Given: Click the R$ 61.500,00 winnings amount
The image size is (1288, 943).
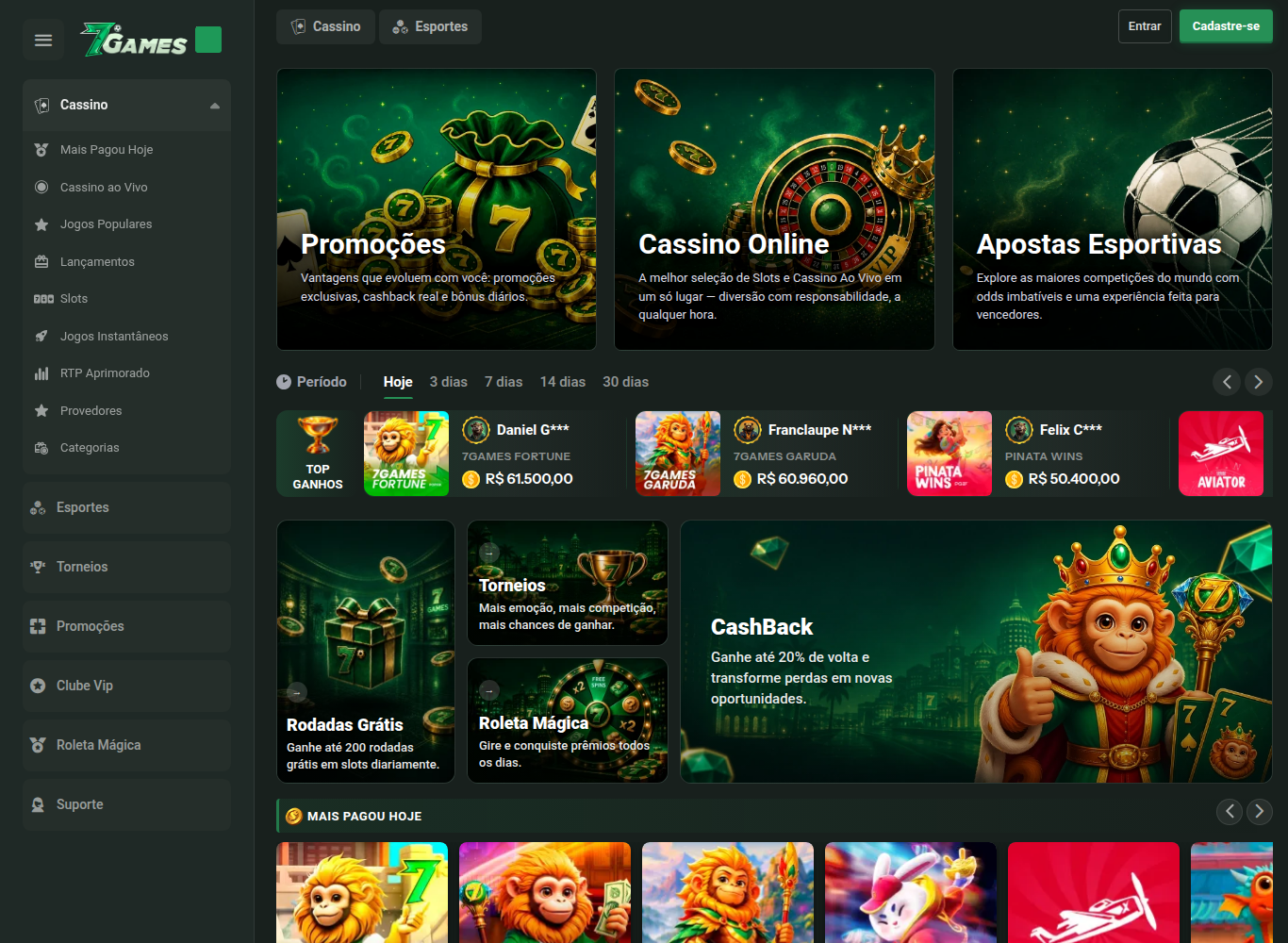Looking at the screenshot, I should pos(529,479).
